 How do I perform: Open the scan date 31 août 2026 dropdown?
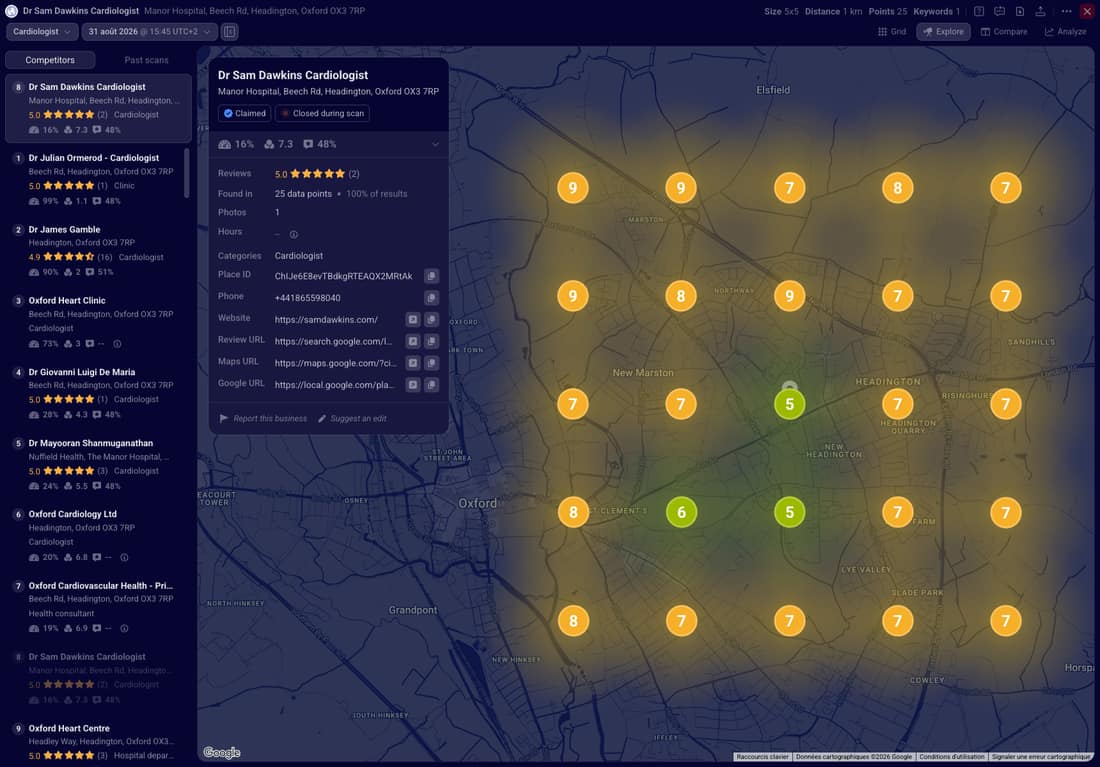coord(149,32)
